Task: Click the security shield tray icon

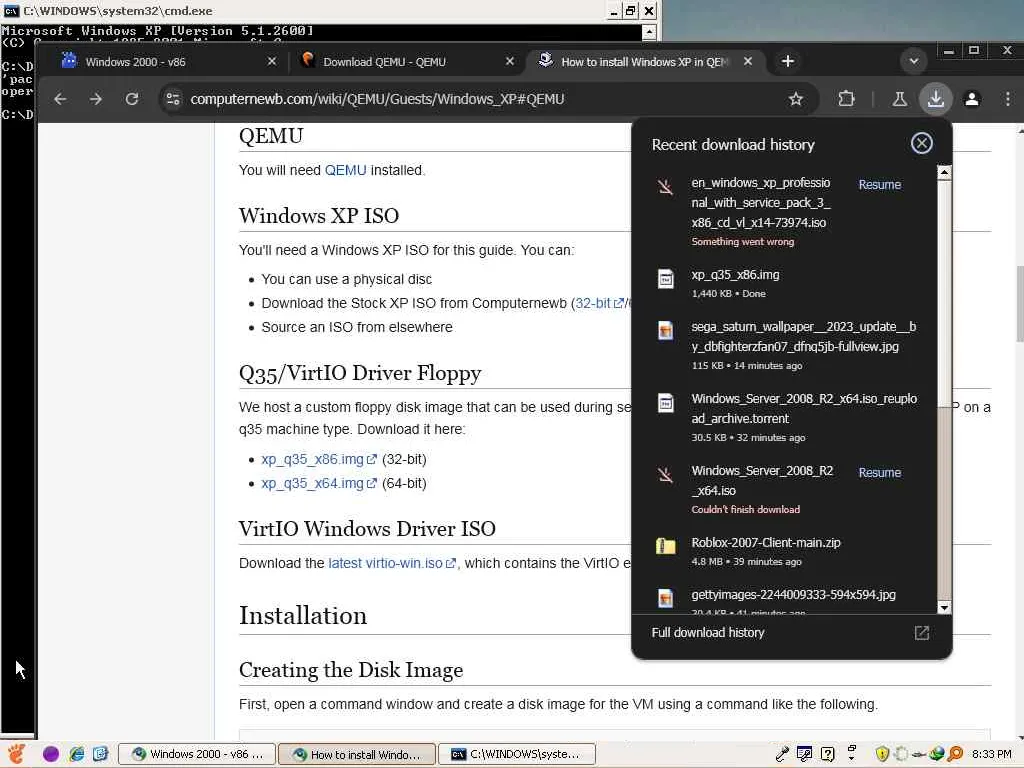Action: click(x=882, y=754)
